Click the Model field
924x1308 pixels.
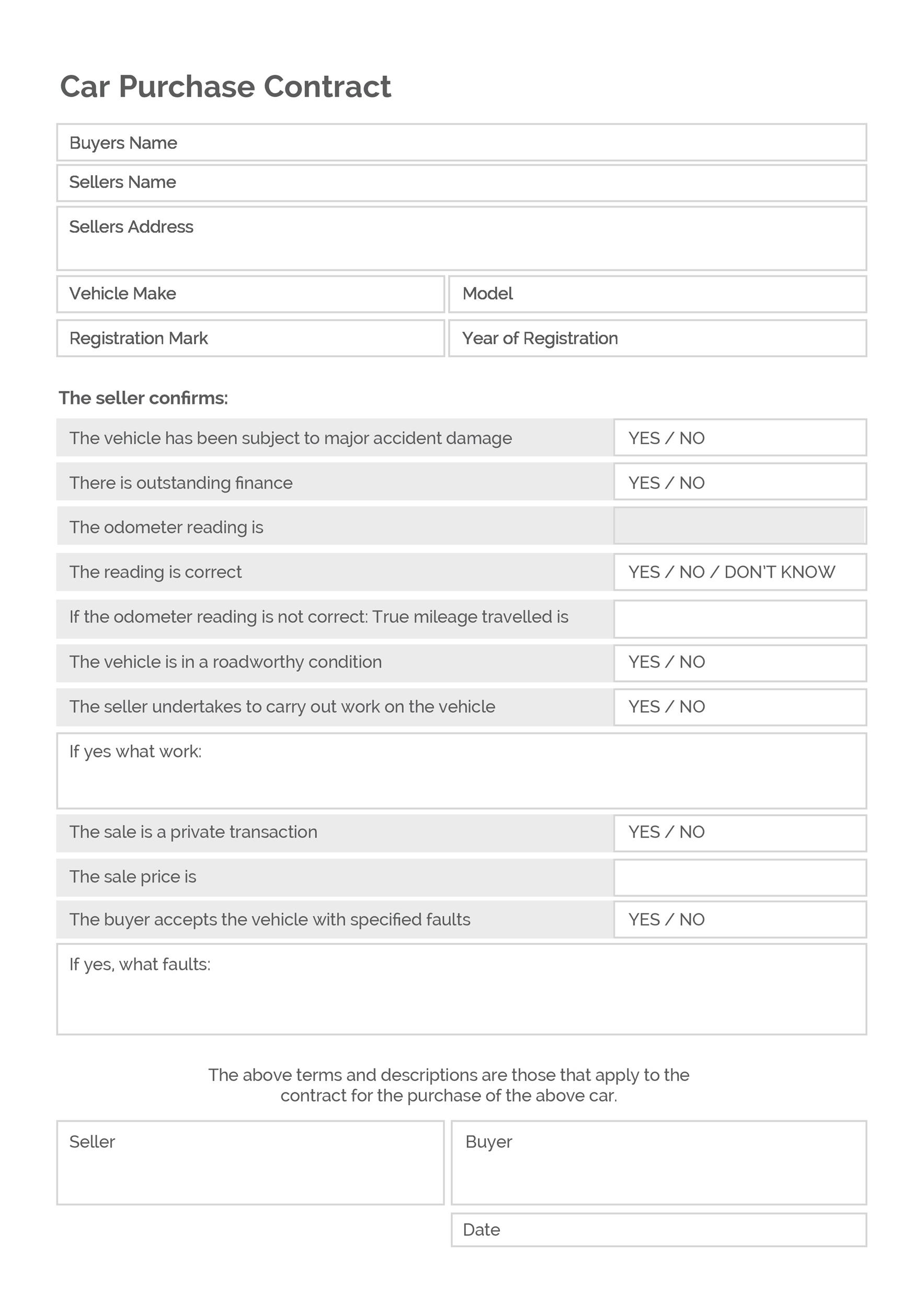click(x=657, y=294)
